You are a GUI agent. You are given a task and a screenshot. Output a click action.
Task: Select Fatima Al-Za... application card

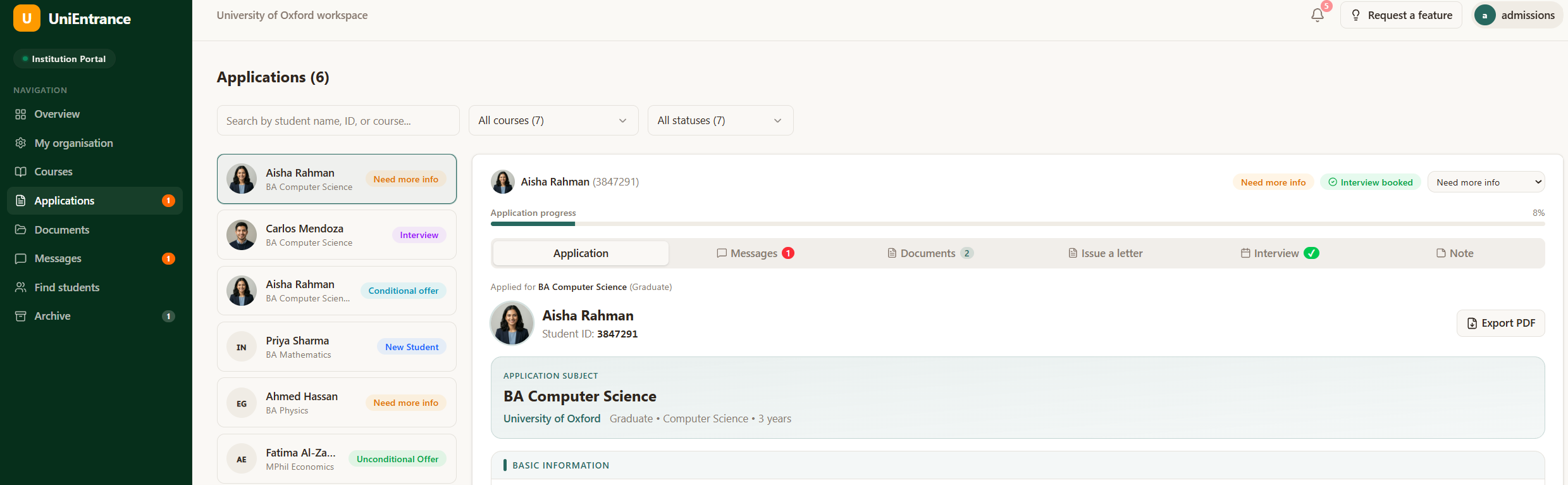pyautogui.click(x=336, y=459)
